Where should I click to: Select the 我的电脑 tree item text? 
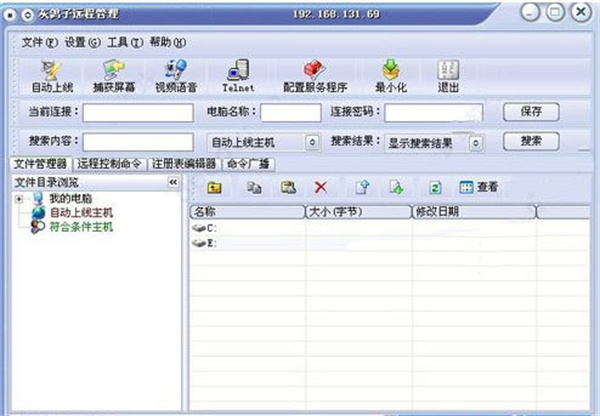point(70,198)
